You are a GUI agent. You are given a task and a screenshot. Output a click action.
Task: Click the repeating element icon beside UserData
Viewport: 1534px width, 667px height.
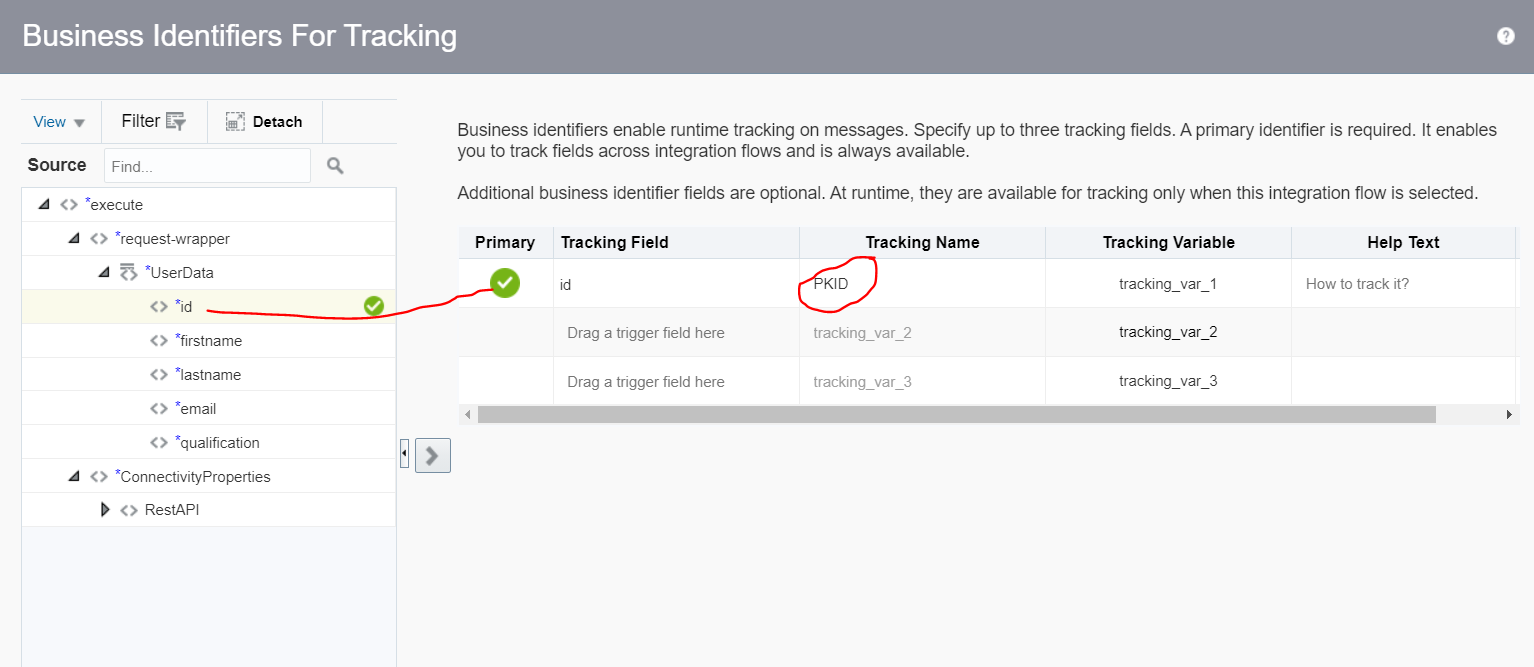tap(127, 271)
